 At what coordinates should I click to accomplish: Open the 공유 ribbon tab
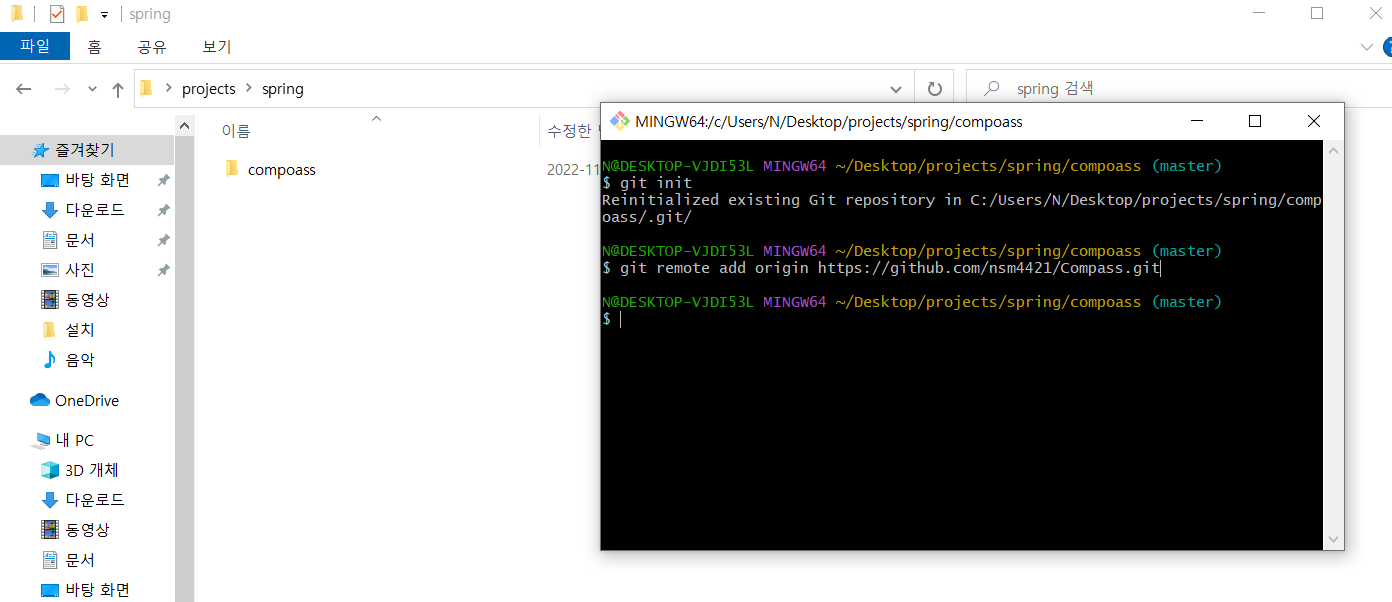pyautogui.click(x=152, y=46)
